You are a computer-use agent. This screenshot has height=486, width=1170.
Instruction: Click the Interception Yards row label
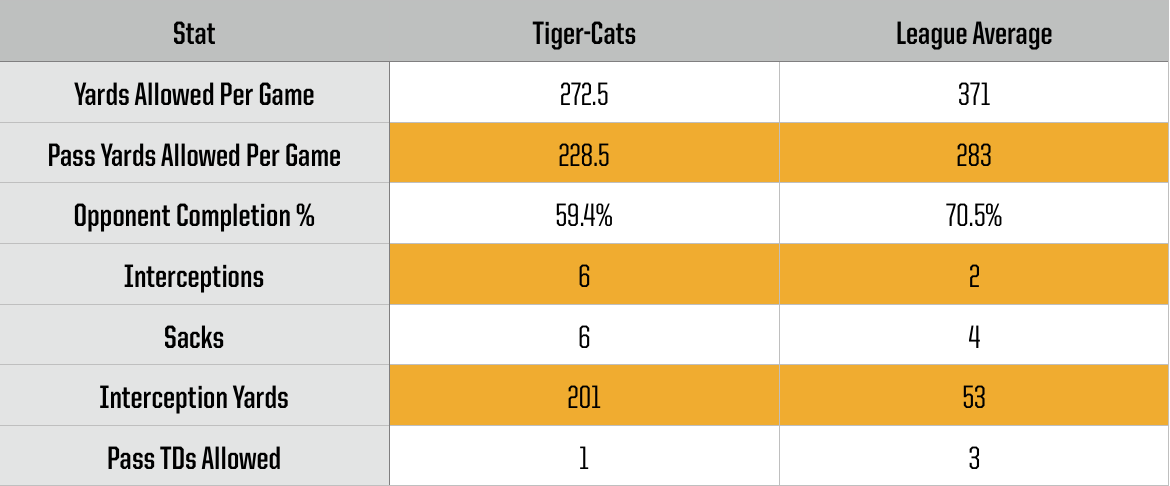pos(194,398)
